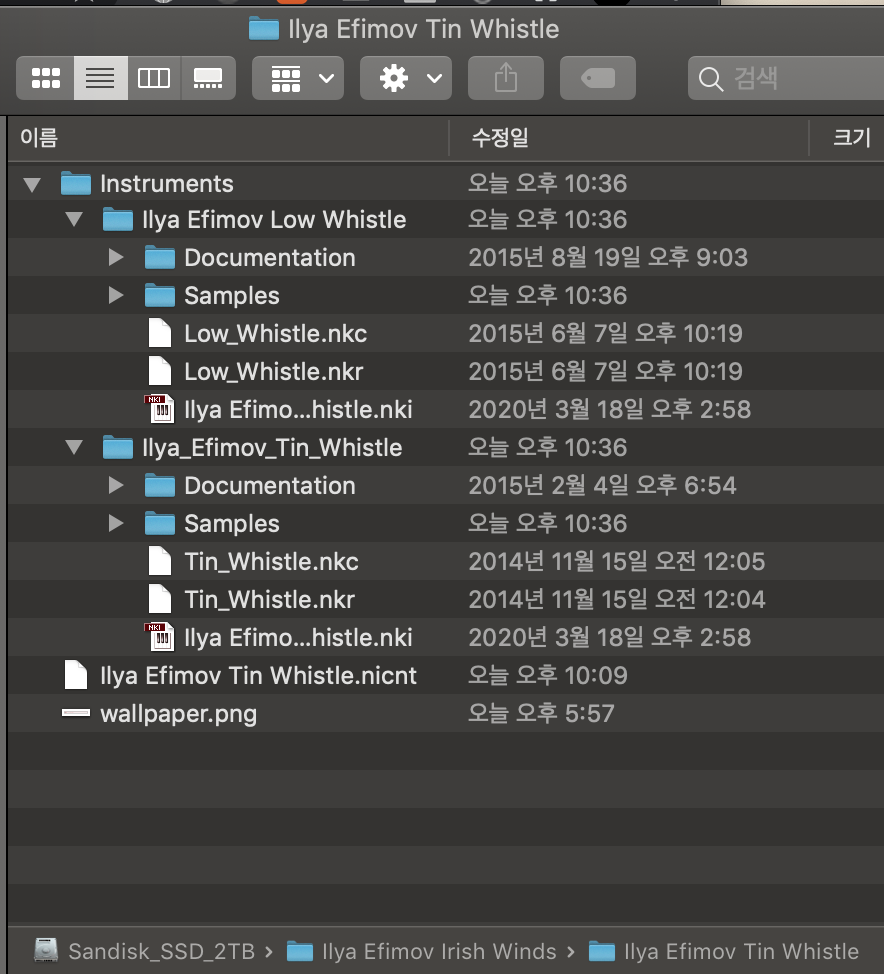884x974 pixels.
Task: Click the title bar folder proxy icon
Action: [x=264, y=29]
